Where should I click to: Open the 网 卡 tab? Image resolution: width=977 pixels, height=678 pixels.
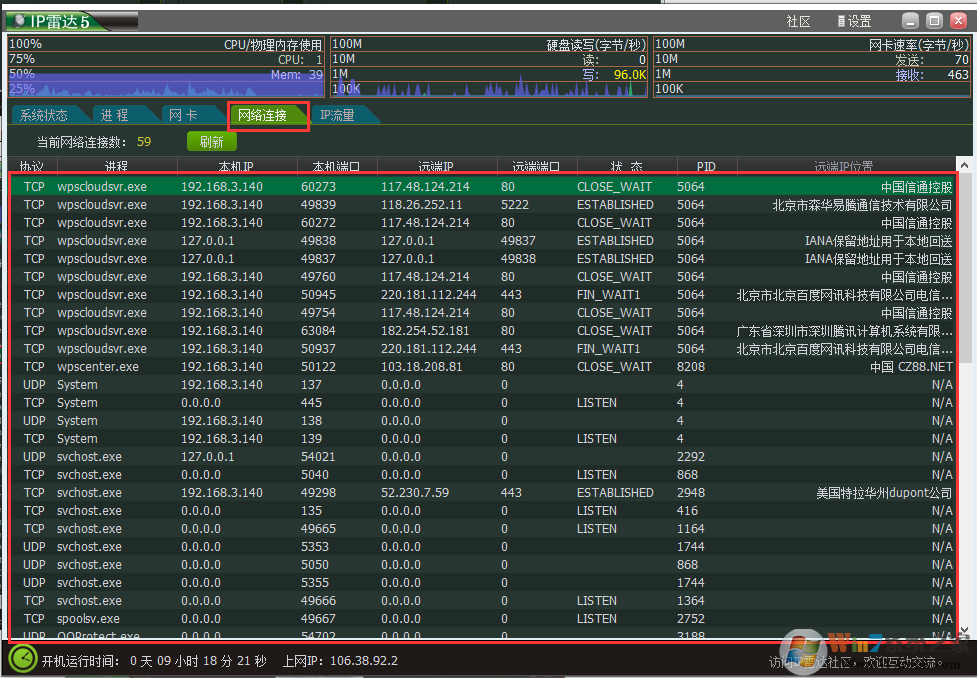[x=182, y=115]
